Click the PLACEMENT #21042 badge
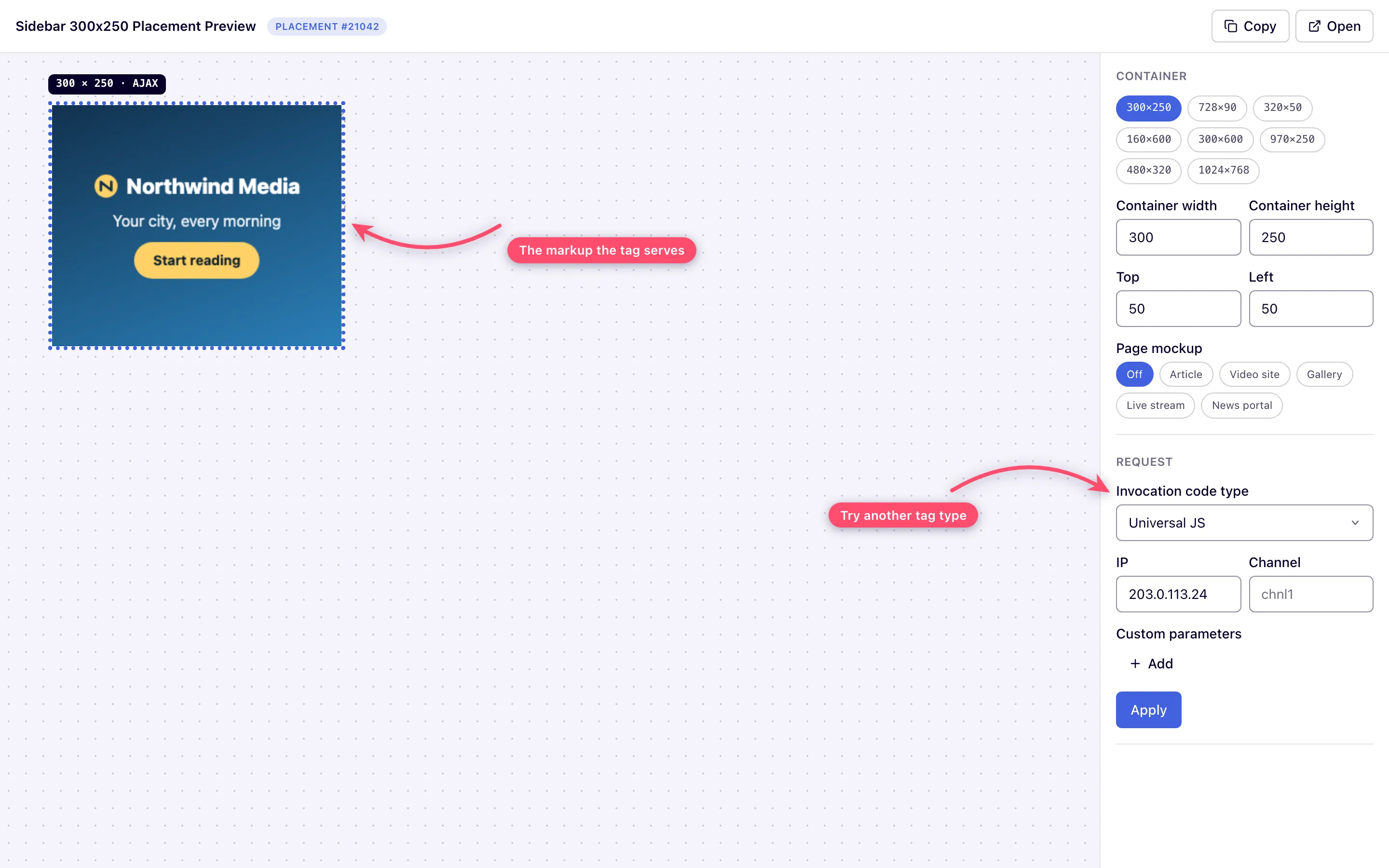1389x868 pixels. (327, 27)
